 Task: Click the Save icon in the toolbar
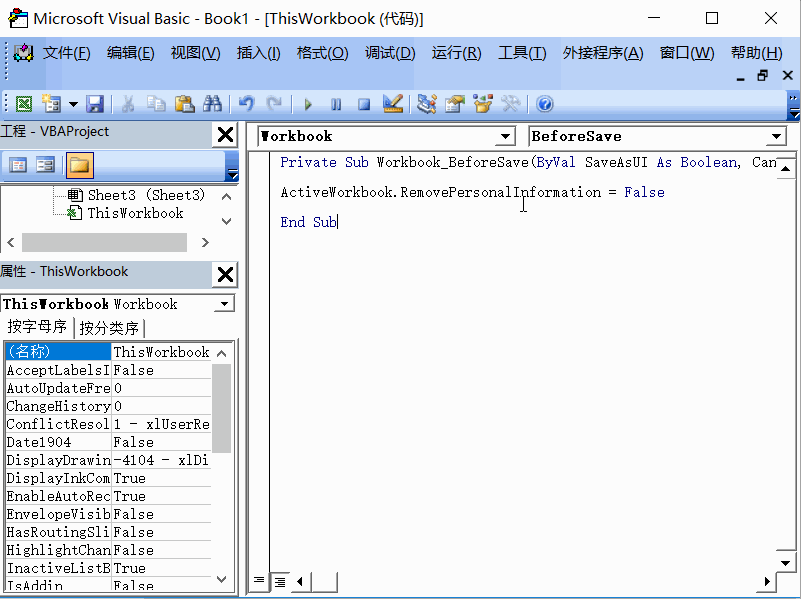[x=95, y=104]
